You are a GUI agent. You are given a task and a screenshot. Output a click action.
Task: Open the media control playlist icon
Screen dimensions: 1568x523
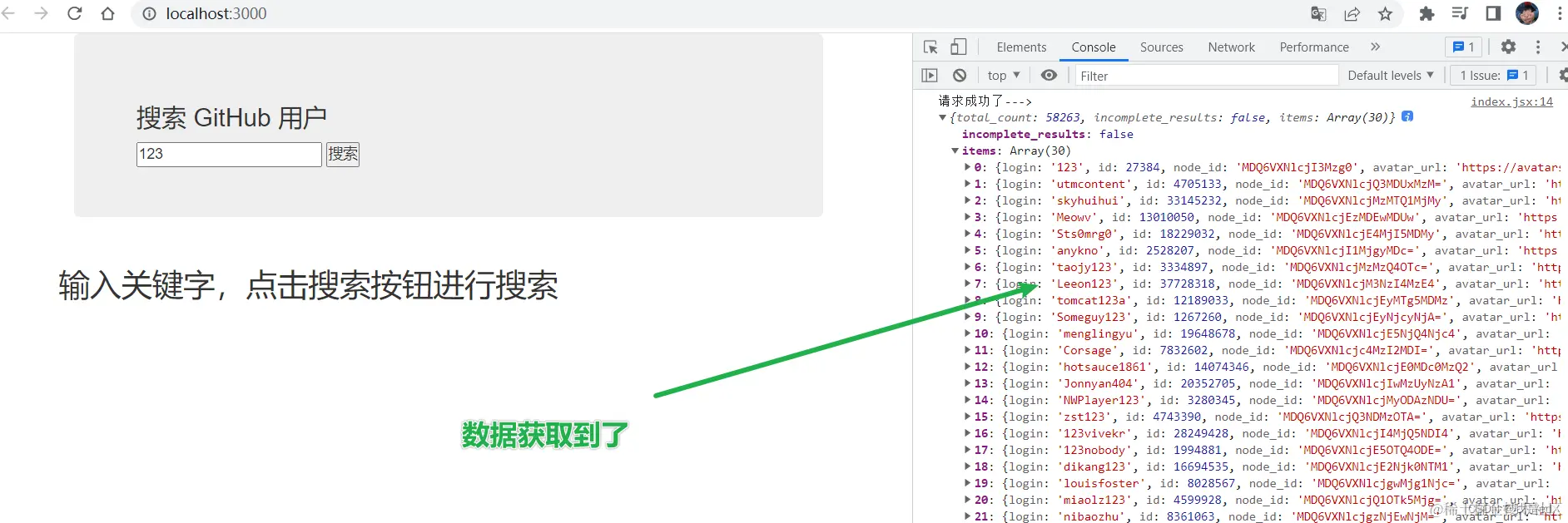(1460, 13)
